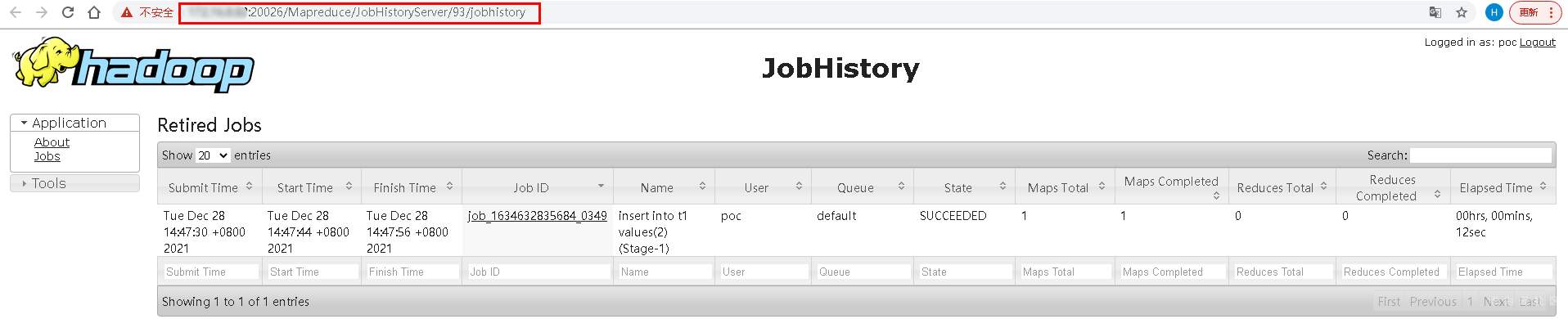The width and height of the screenshot is (1568, 319).
Task: Click the State column filter field
Action: click(964, 272)
